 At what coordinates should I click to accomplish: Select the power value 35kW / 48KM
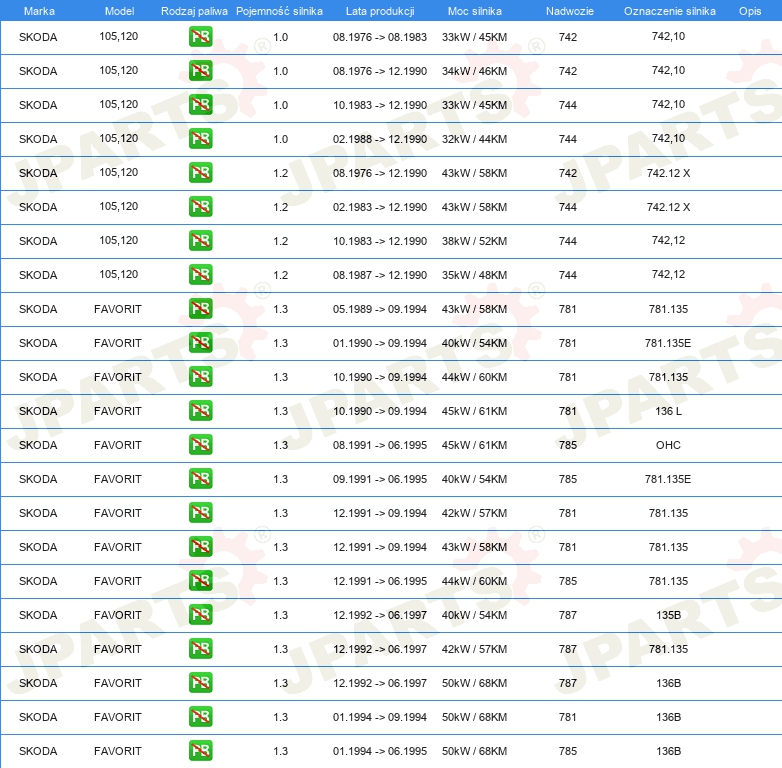[474, 275]
